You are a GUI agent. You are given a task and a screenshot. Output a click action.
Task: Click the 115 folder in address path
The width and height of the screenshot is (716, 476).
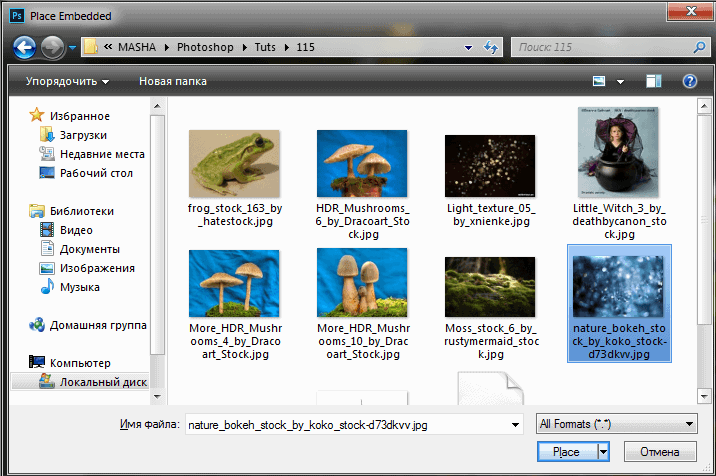pyautogui.click(x=306, y=47)
